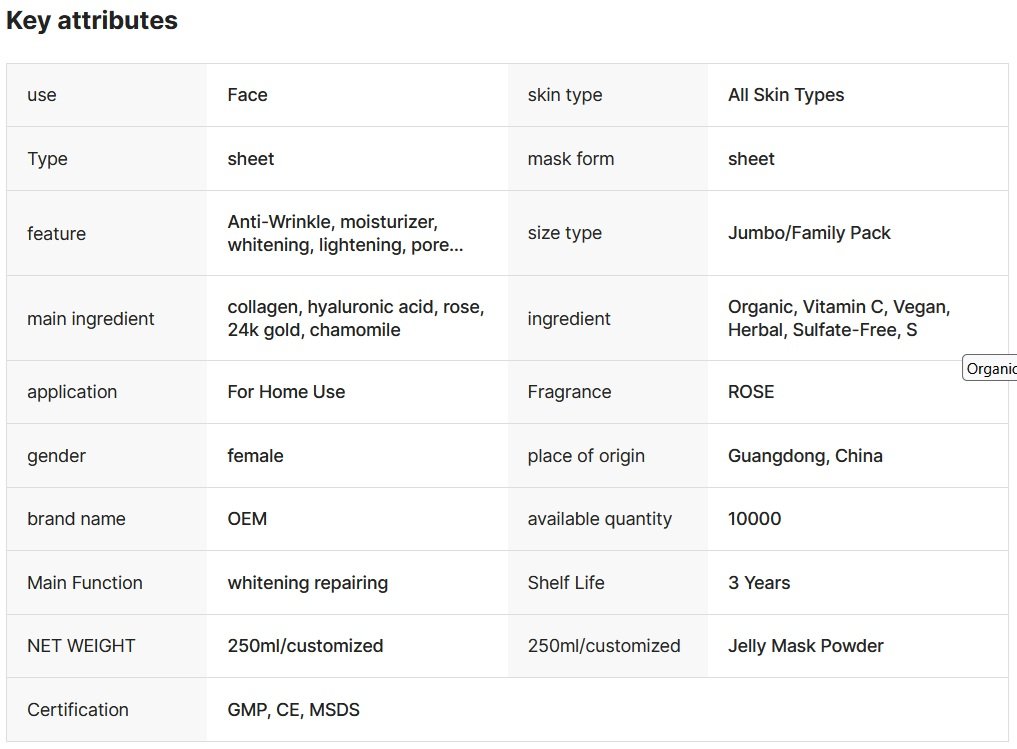Viewport: 1017px width, 749px height.
Task: Click the "whitening repairing" Main Function value
Action: (x=307, y=583)
